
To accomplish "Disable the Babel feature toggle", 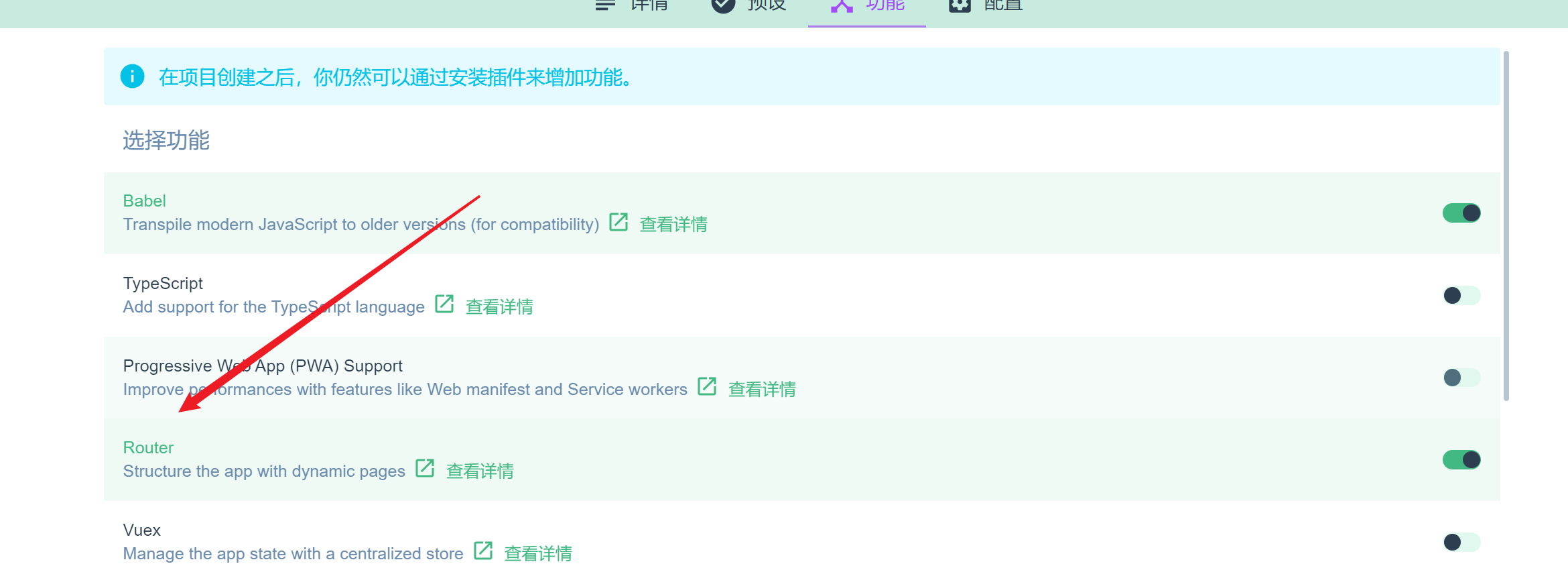I will pos(1461,213).
